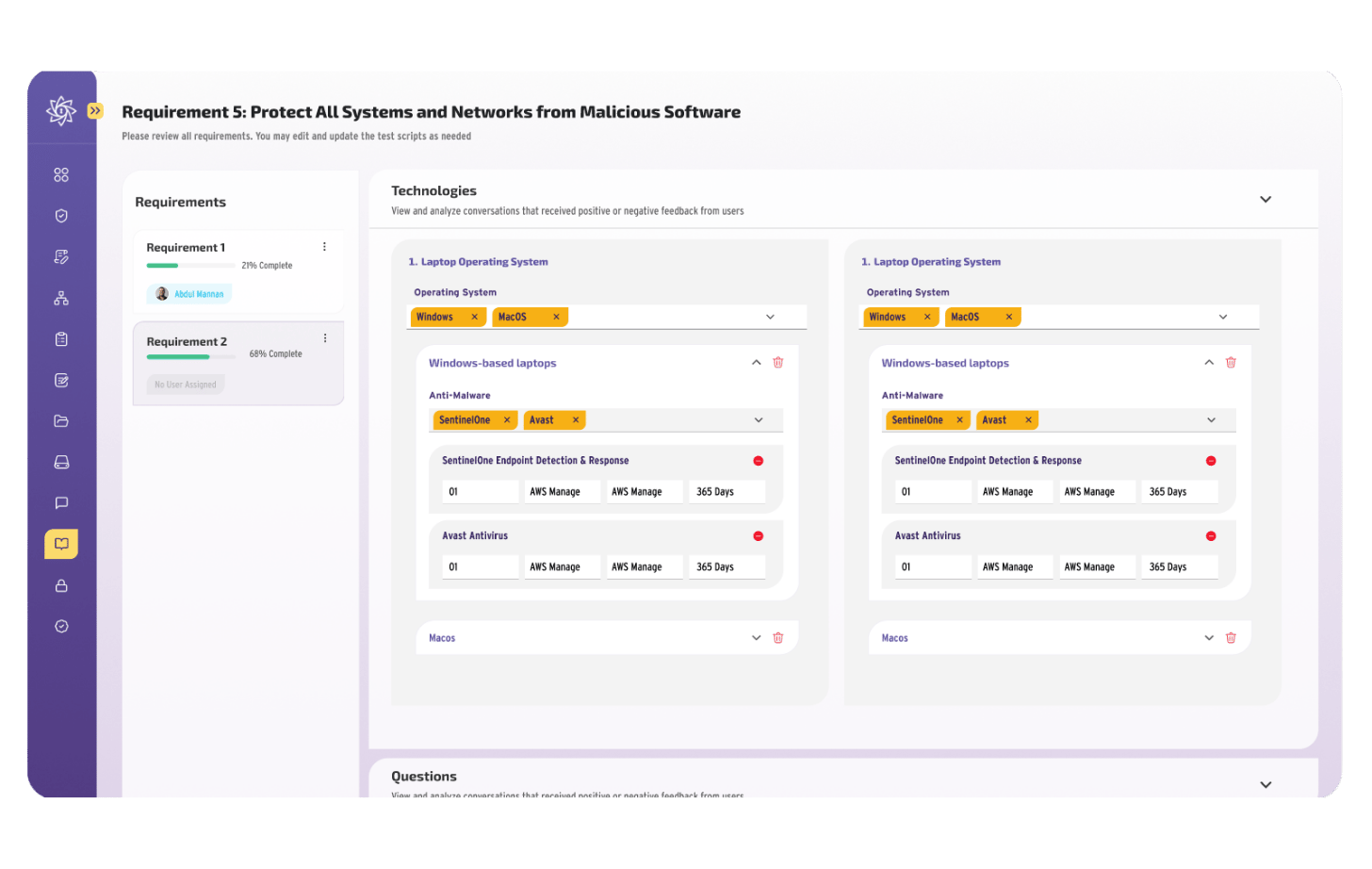Collapse the Technologies section chevron

[x=1266, y=200]
